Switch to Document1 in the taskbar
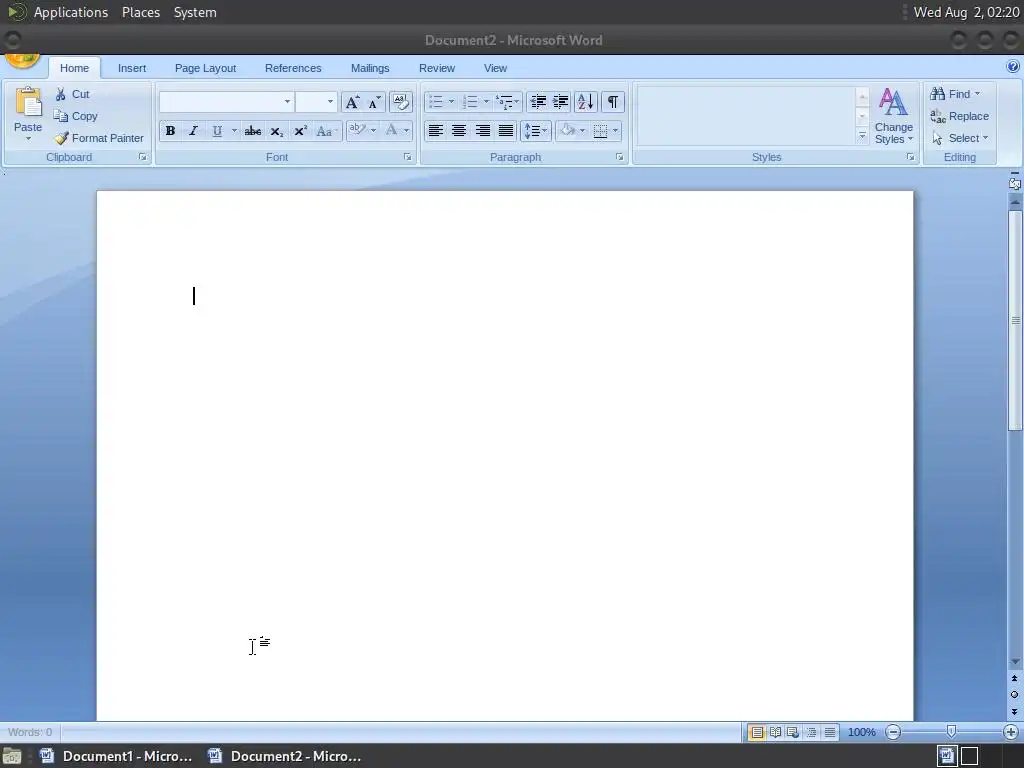The height and width of the screenshot is (768, 1024). [116, 756]
